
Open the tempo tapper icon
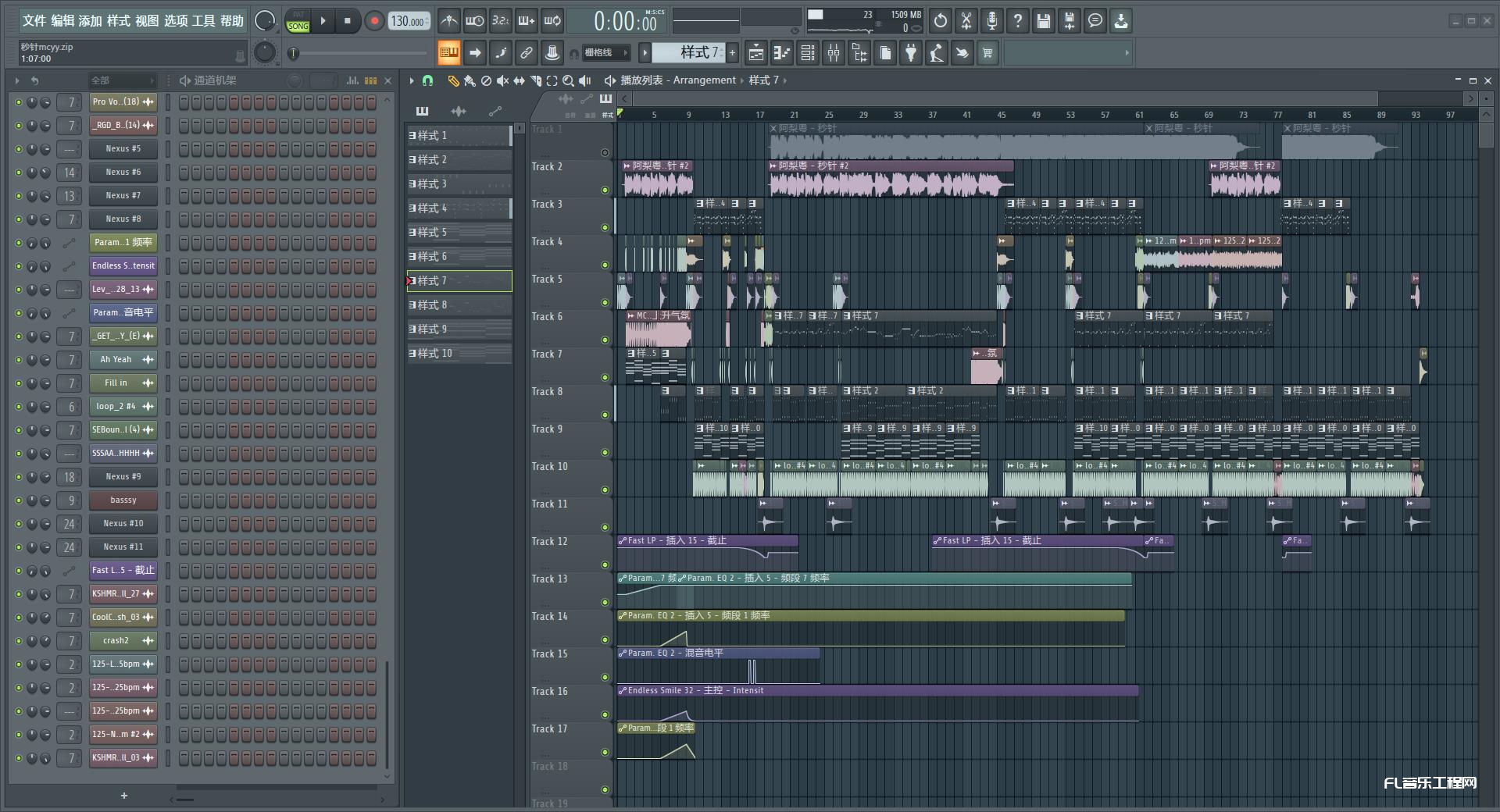click(937, 53)
